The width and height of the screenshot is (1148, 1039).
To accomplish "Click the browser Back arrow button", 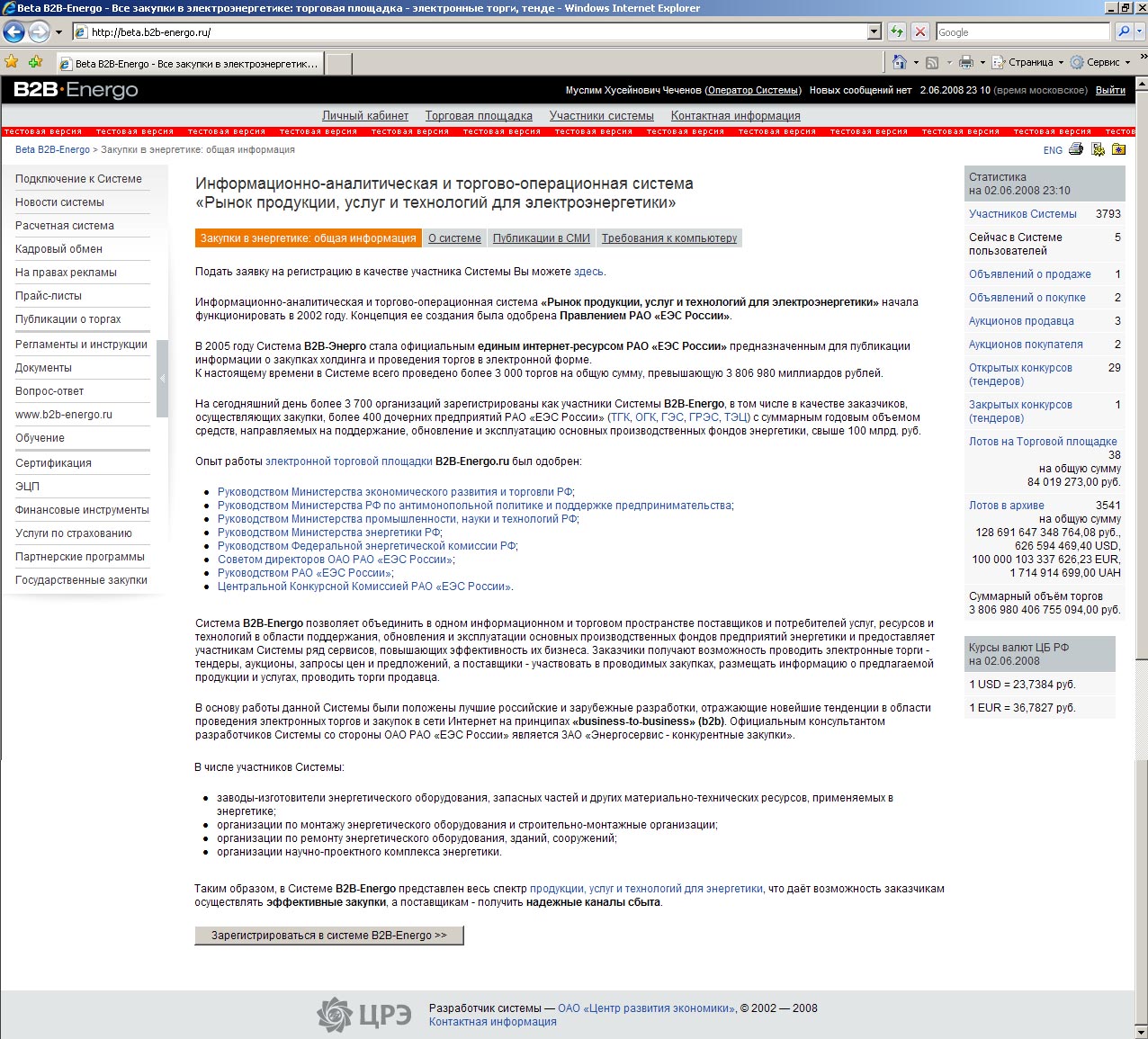I will pyautogui.click(x=13, y=31).
